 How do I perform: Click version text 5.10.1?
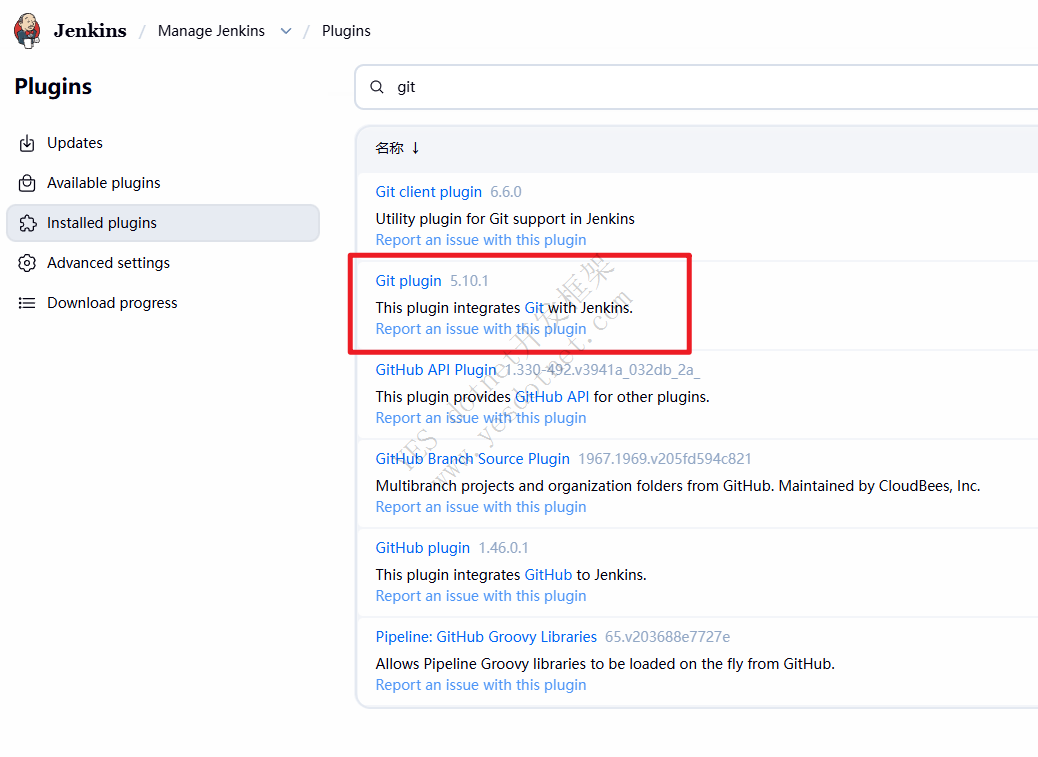point(469,281)
